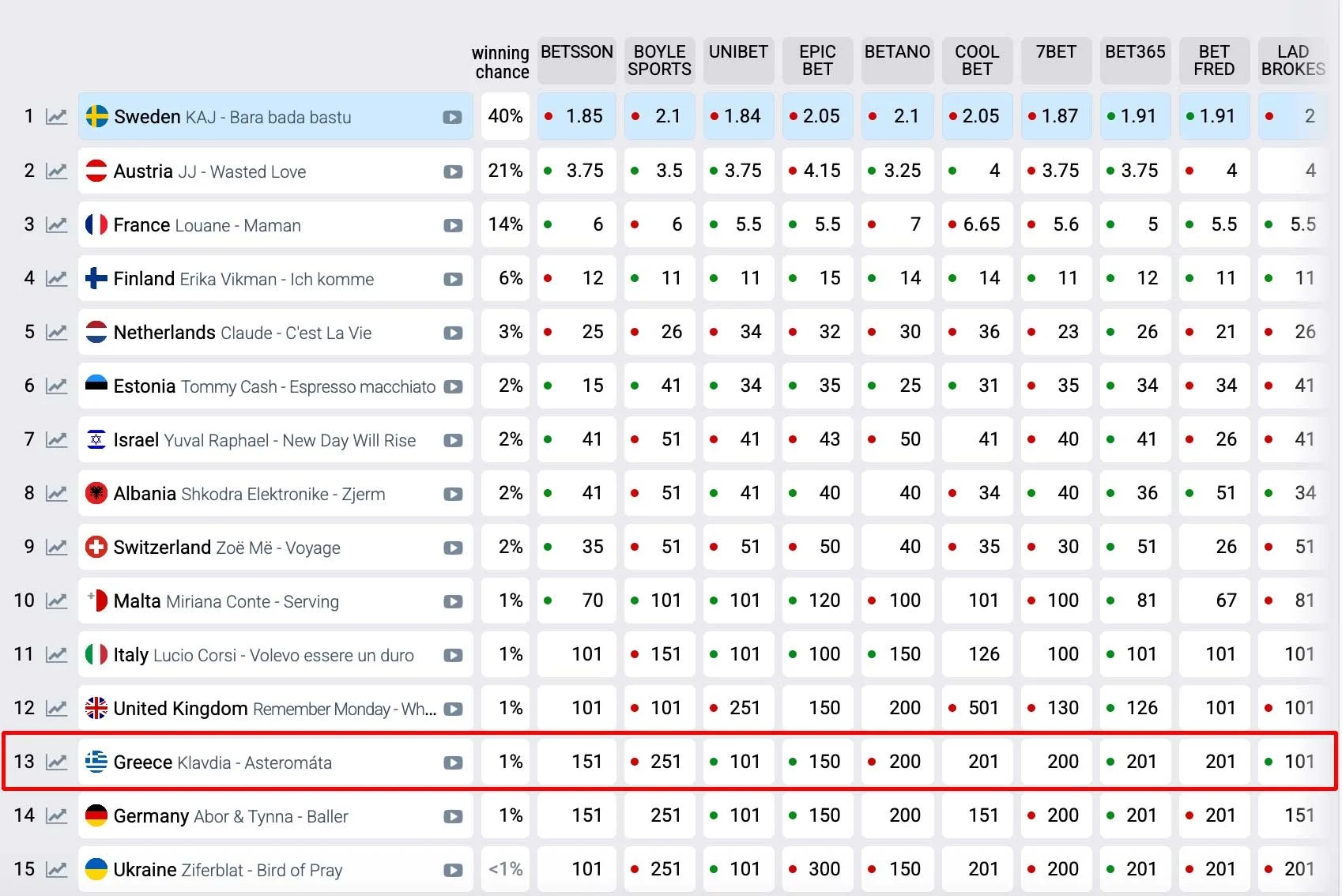
Task: Show the odds history graph for Greece
Action: point(56,762)
